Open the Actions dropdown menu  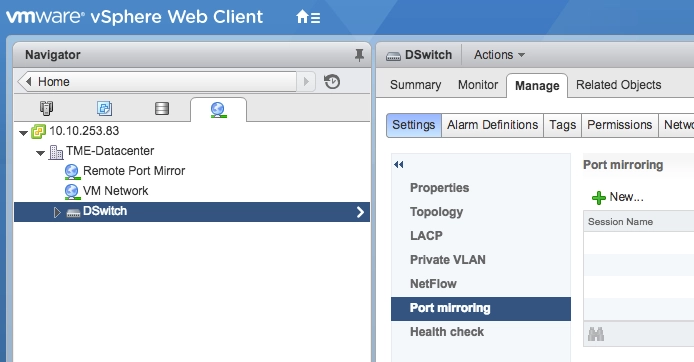click(x=499, y=55)
